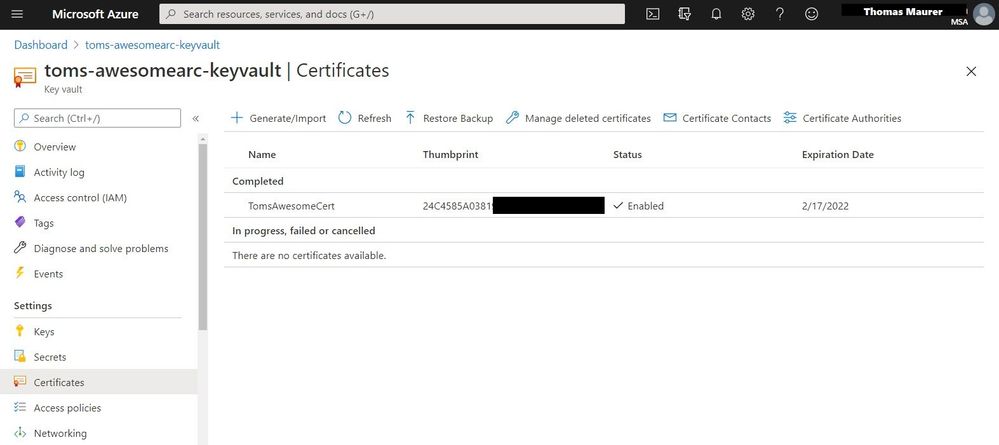Screen dimensions: 999x445
Task: Click the 2/17/2022 expiration date
Action: 825,206
